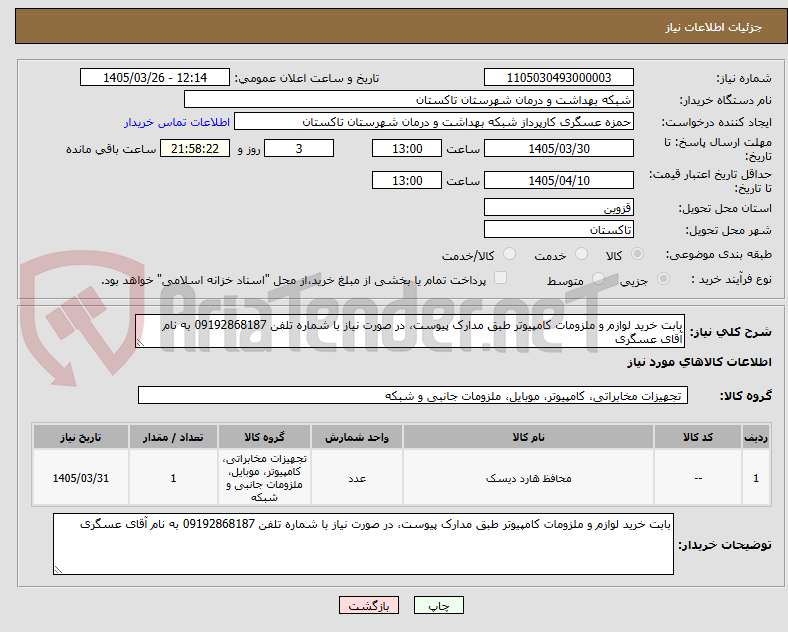
Task: Toggle the اسناد خزانه اسلامی payment checkbox
Action: tap(501, 278)
